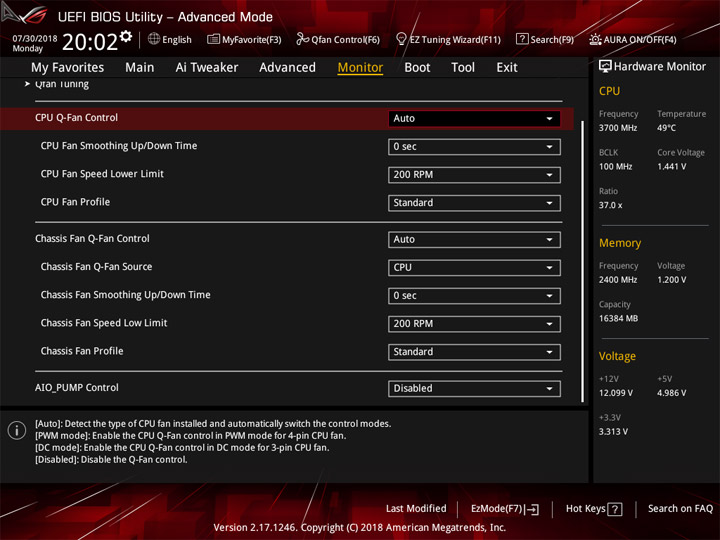
Task: Open Chassis Fan Speed Low Limit dropdown
Action: [474, 324]
